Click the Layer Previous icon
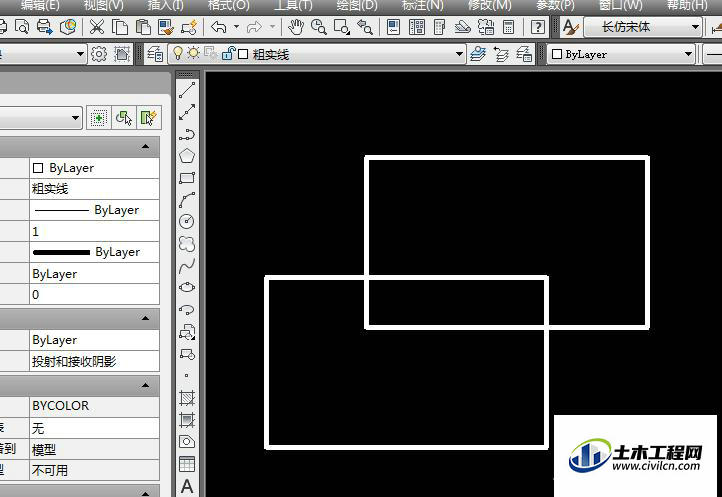The image size is (722, 497). coord(501,54)
